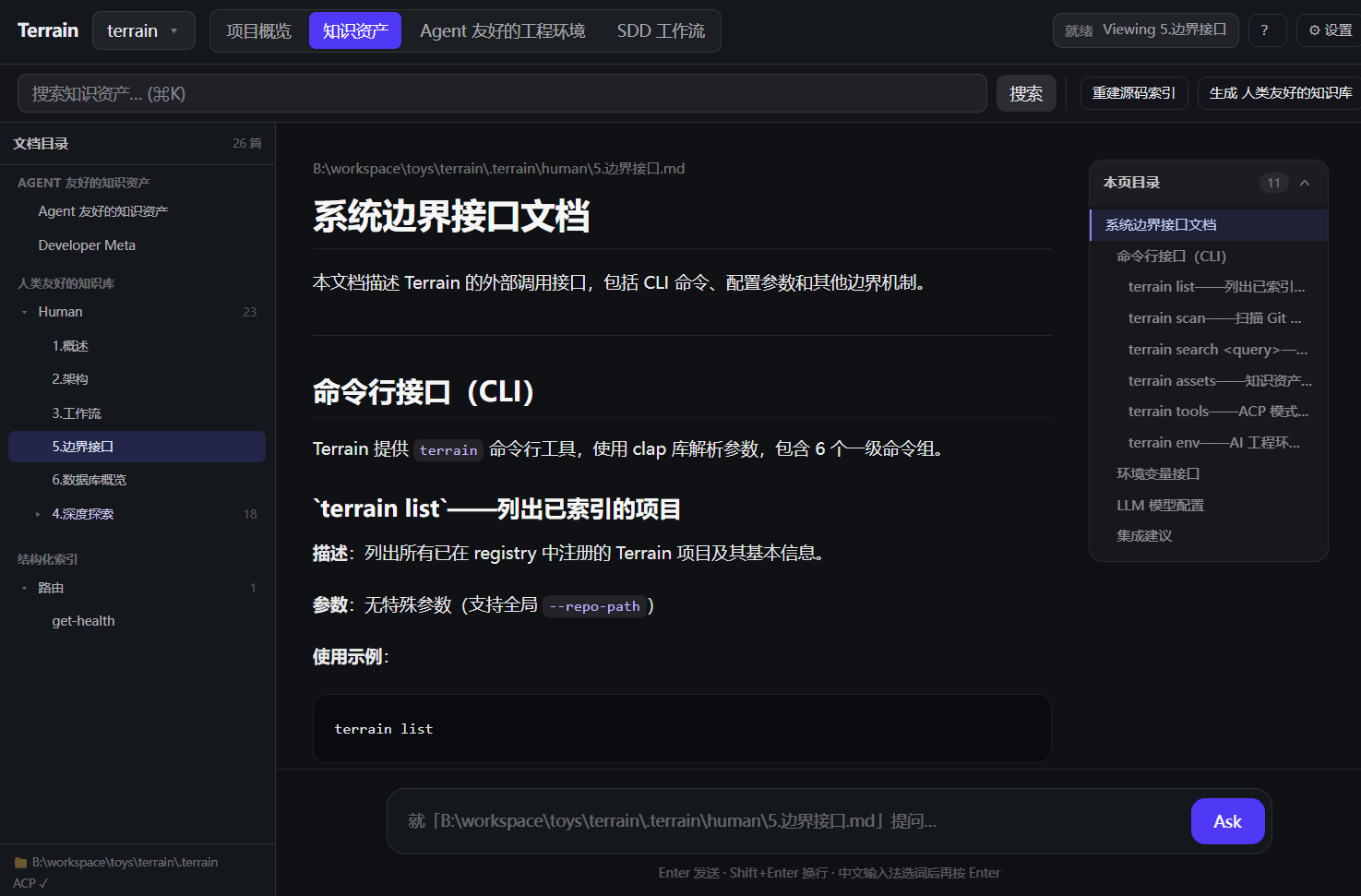
Task: Click the Terrain logo title
Action: (48, 30)
